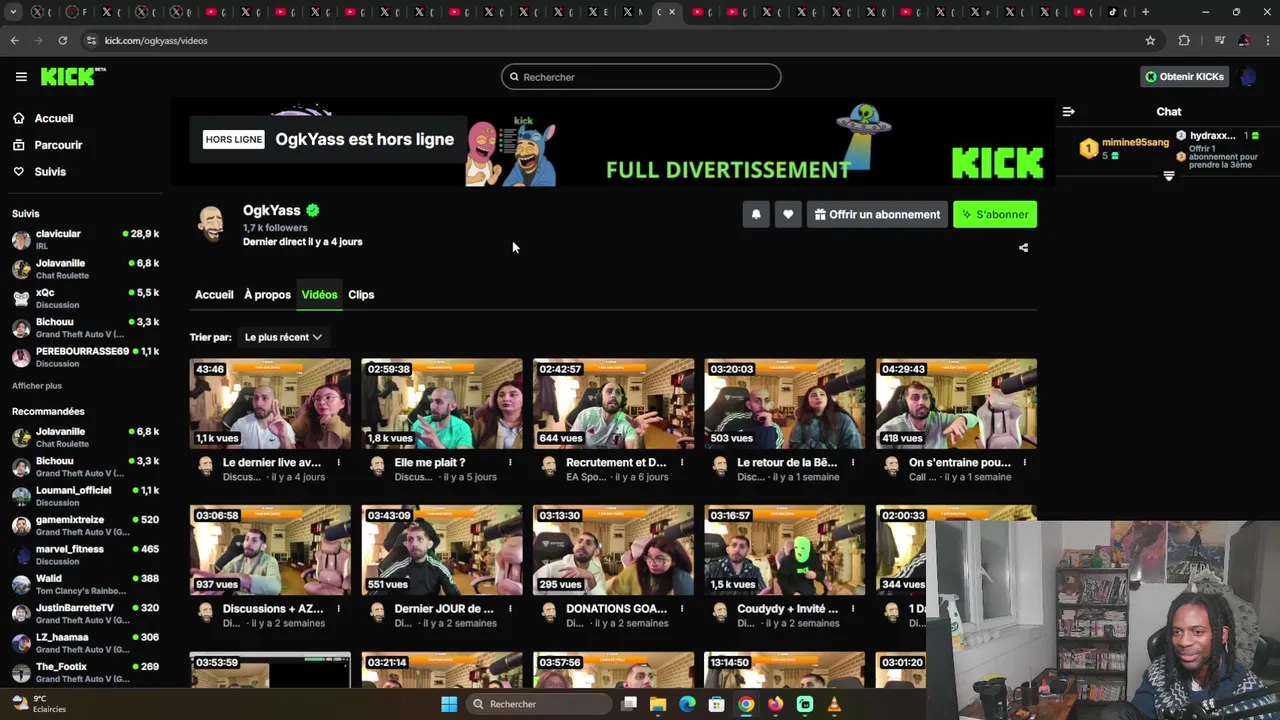Open Windows Start menu

click(449, 704)
